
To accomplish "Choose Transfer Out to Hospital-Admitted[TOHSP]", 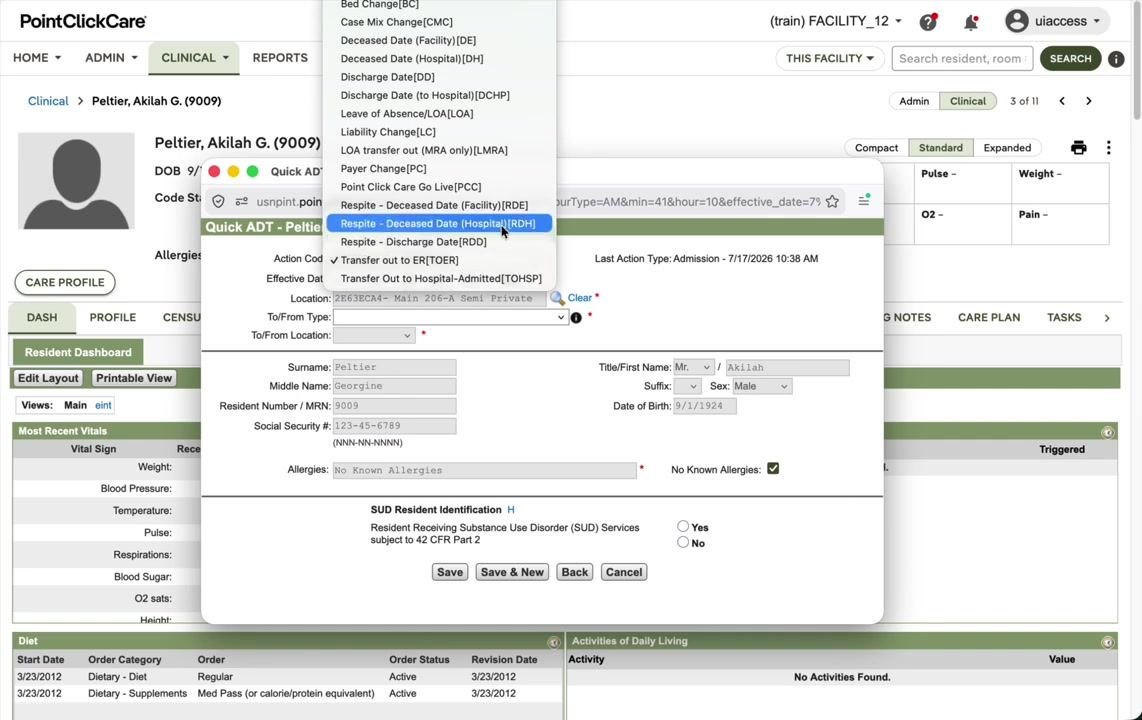I will point(441,279).
